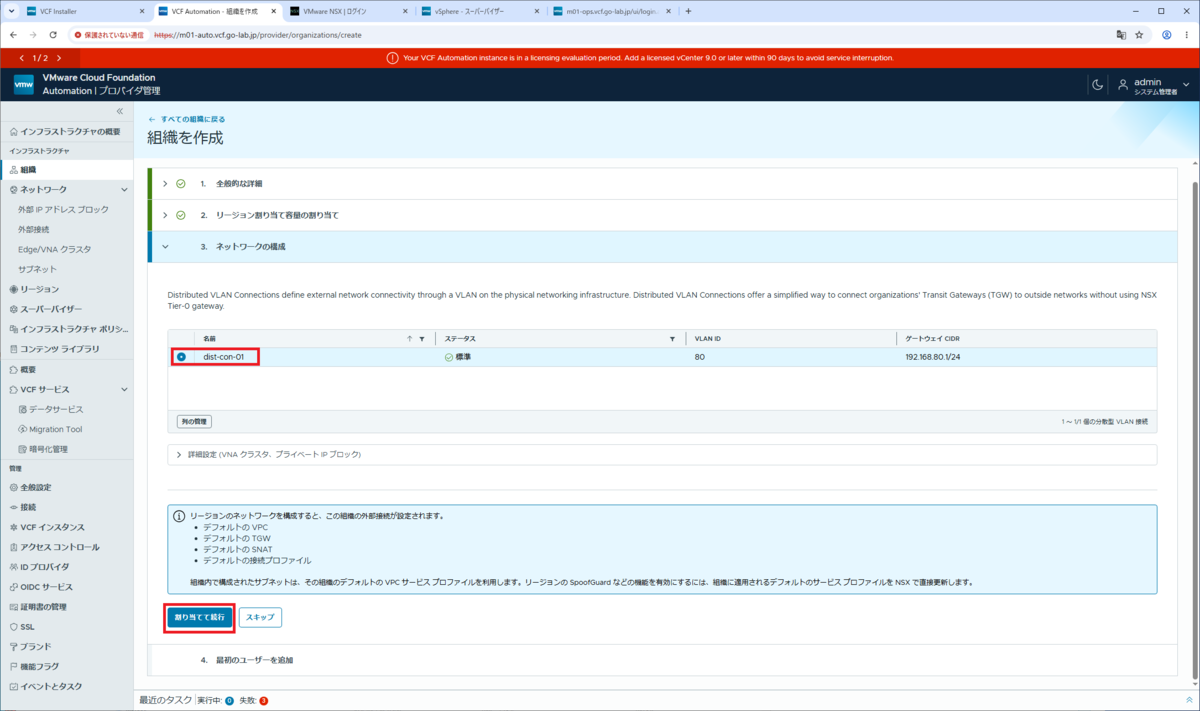The height and width of the screenshot is (711, 1200).
Task: Open new browser tab plus button
Action: pos(688,11)
